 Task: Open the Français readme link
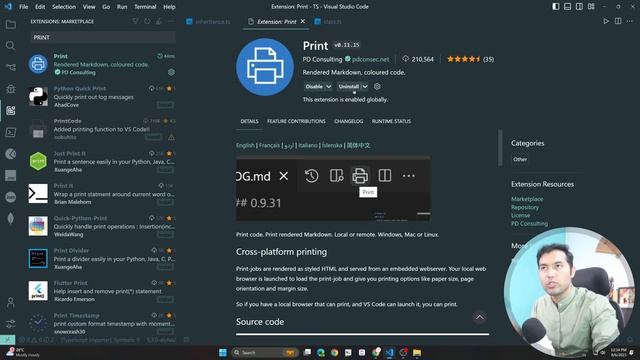click(269, 145)
